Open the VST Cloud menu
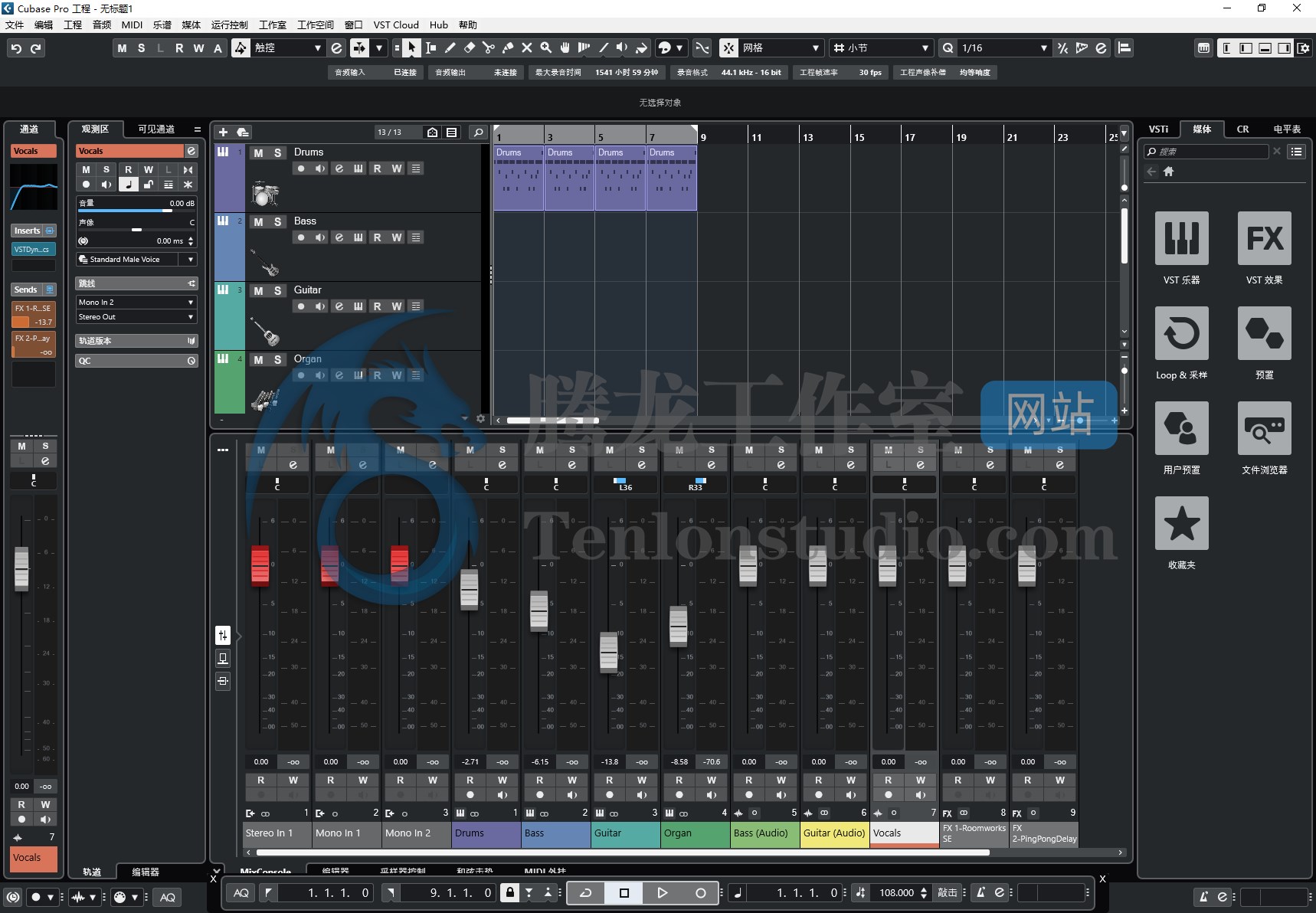This screenshot has width=1316, height=913. (396, 25)
